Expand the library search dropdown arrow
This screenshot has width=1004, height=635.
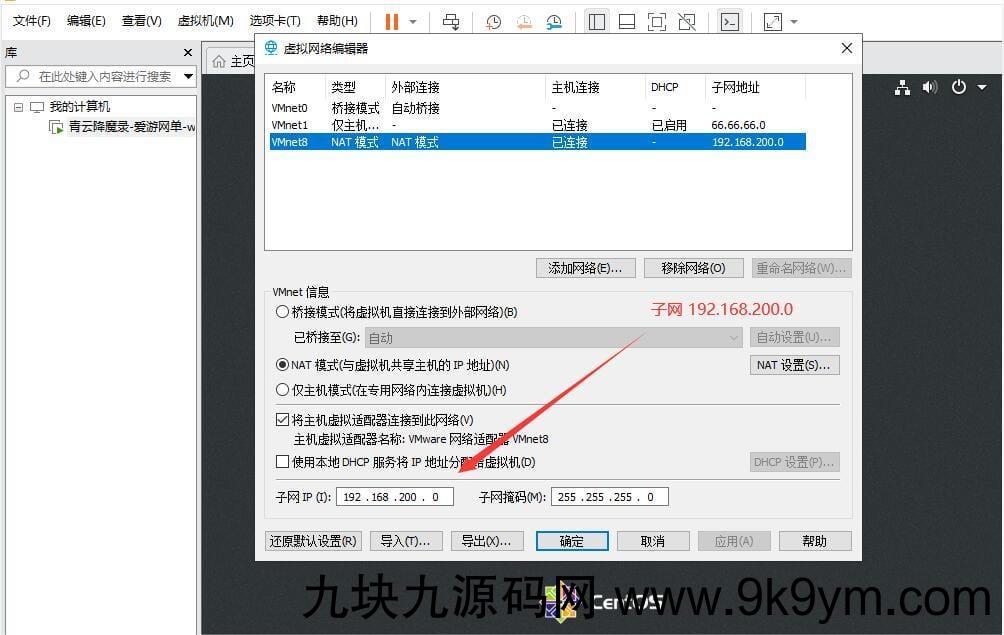pos(188,76)
